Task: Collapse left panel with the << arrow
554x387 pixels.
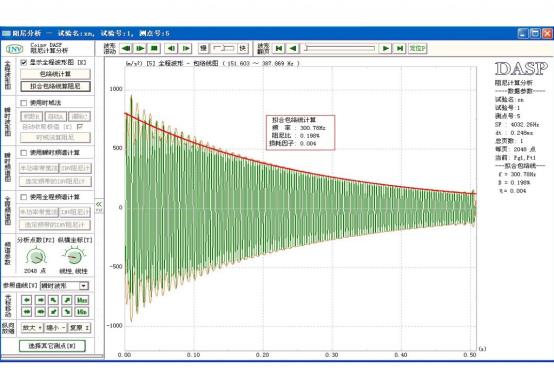Action: [99, 204]
